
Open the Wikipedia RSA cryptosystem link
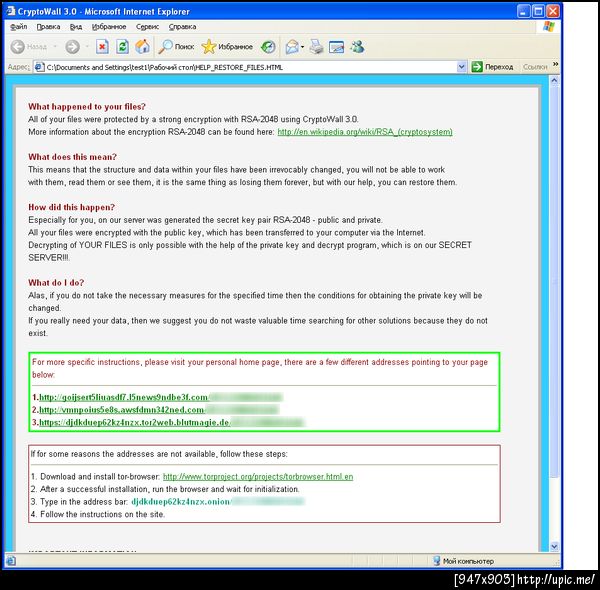pyautogui.click(x=365, y=132)
